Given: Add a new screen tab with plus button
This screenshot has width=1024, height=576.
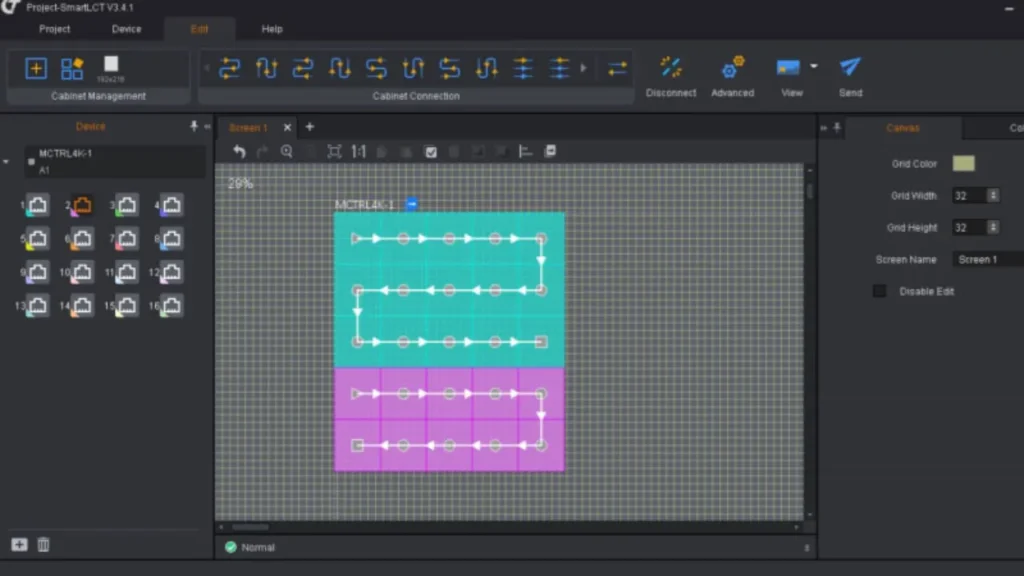Looking at the screenshot, I should click(x=309, y=127).
